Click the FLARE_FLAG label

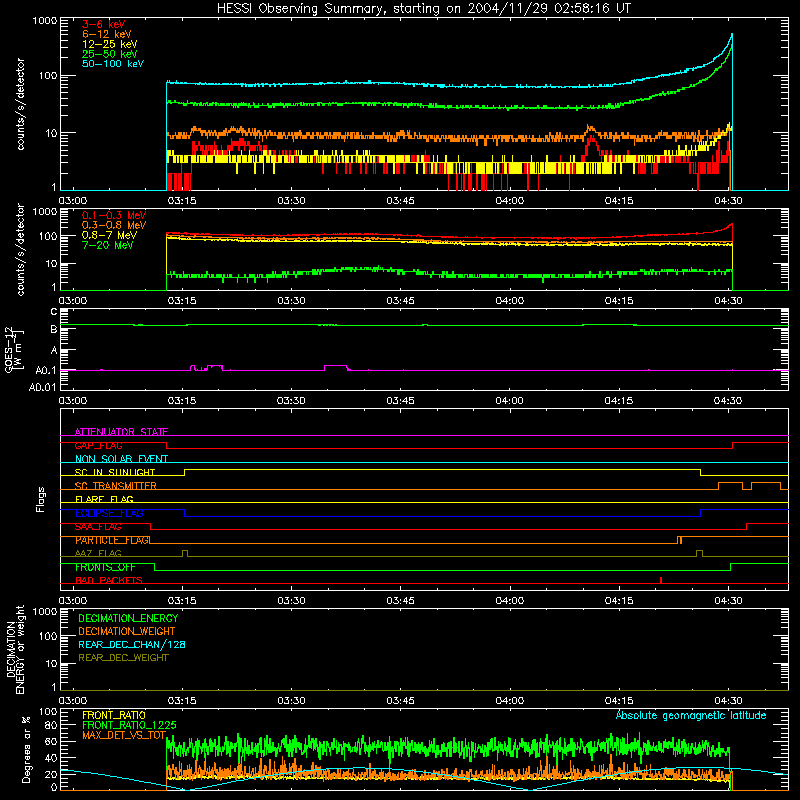(104, 499)
